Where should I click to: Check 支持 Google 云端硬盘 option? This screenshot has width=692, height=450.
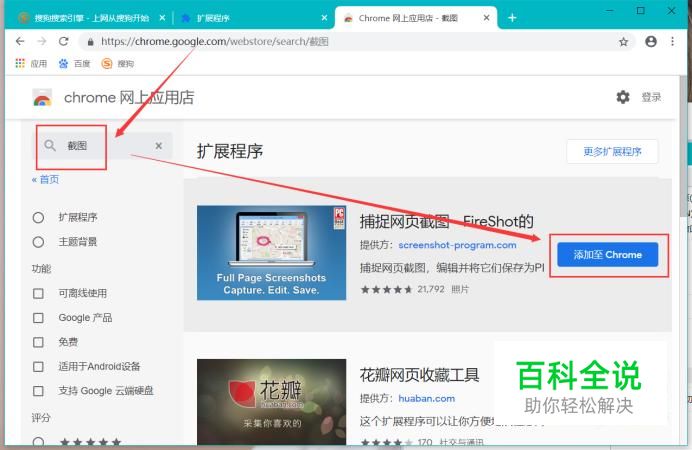click(x=38, y=391)
